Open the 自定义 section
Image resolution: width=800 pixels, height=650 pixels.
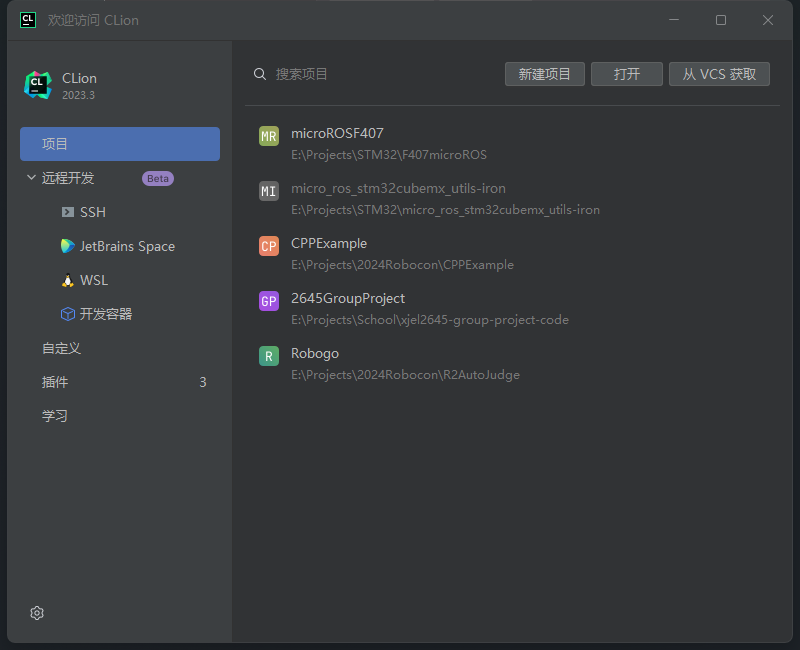click(x=62, y=348)
